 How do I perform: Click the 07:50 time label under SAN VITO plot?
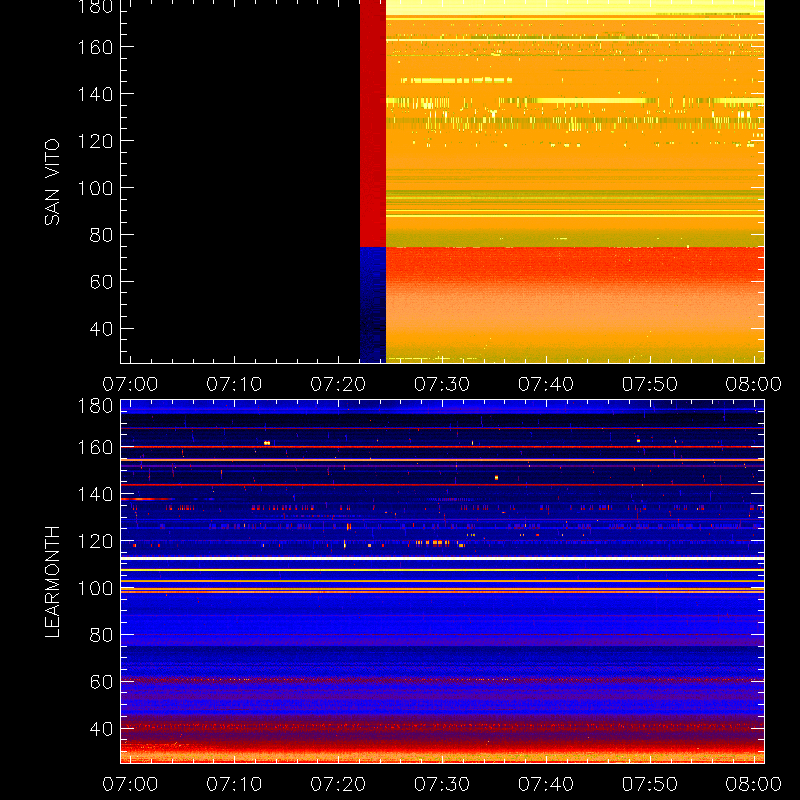click(650, 384)
